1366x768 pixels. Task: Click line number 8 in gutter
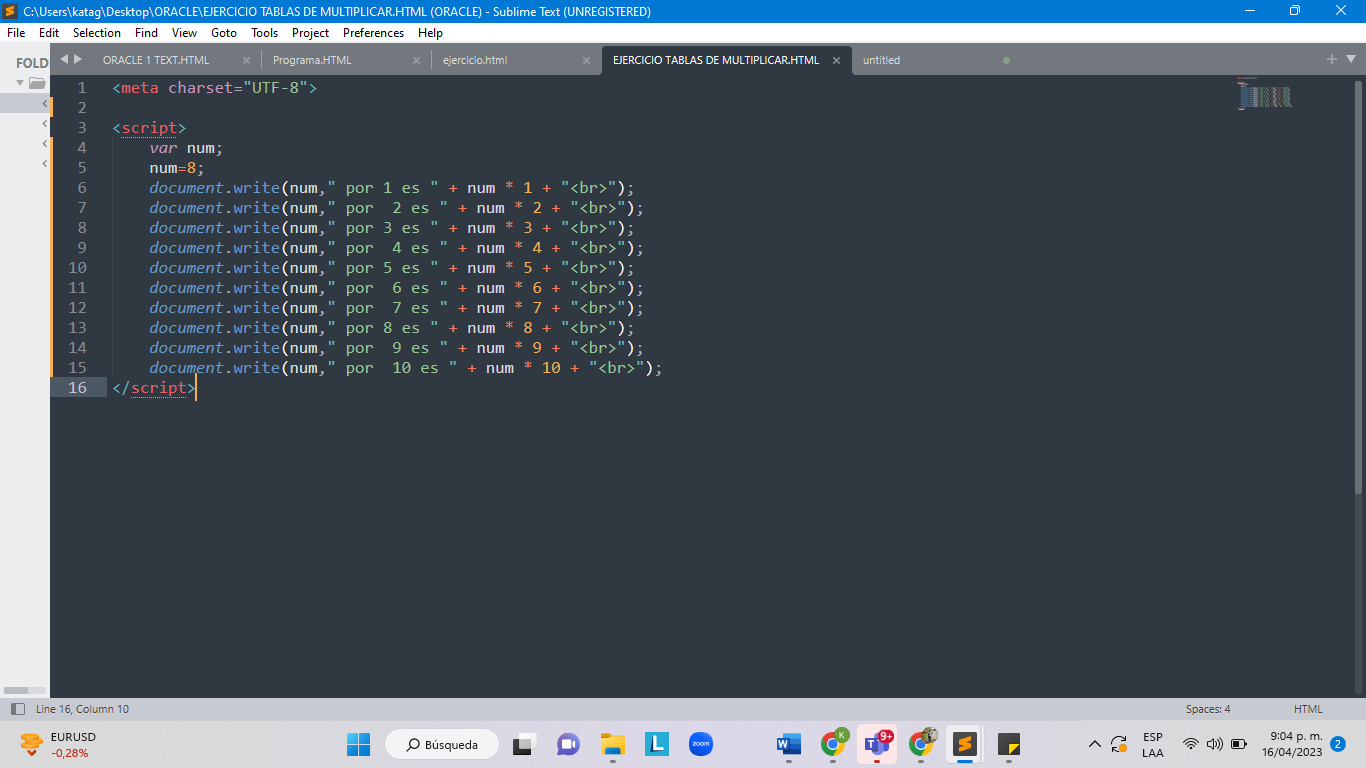point(82,228)
